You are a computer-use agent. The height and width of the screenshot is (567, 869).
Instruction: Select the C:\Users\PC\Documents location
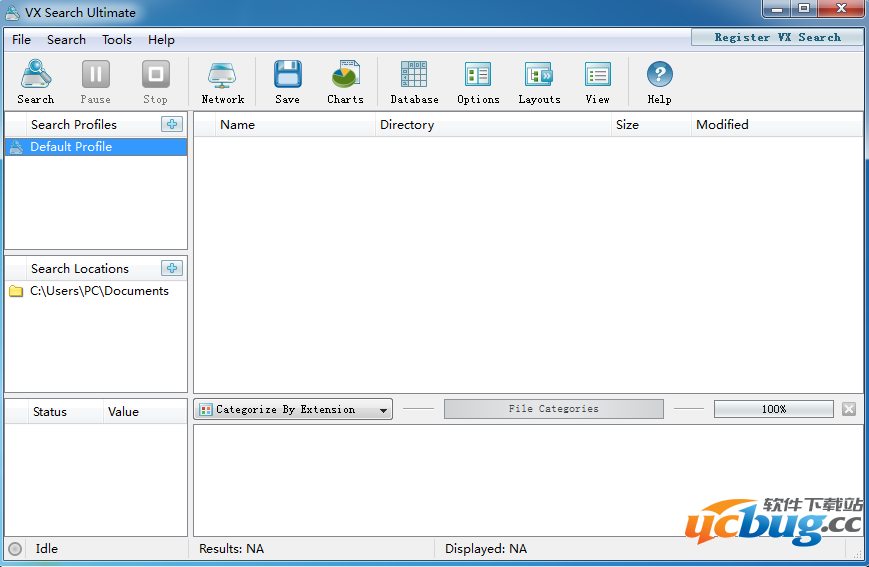click(96, 291)
